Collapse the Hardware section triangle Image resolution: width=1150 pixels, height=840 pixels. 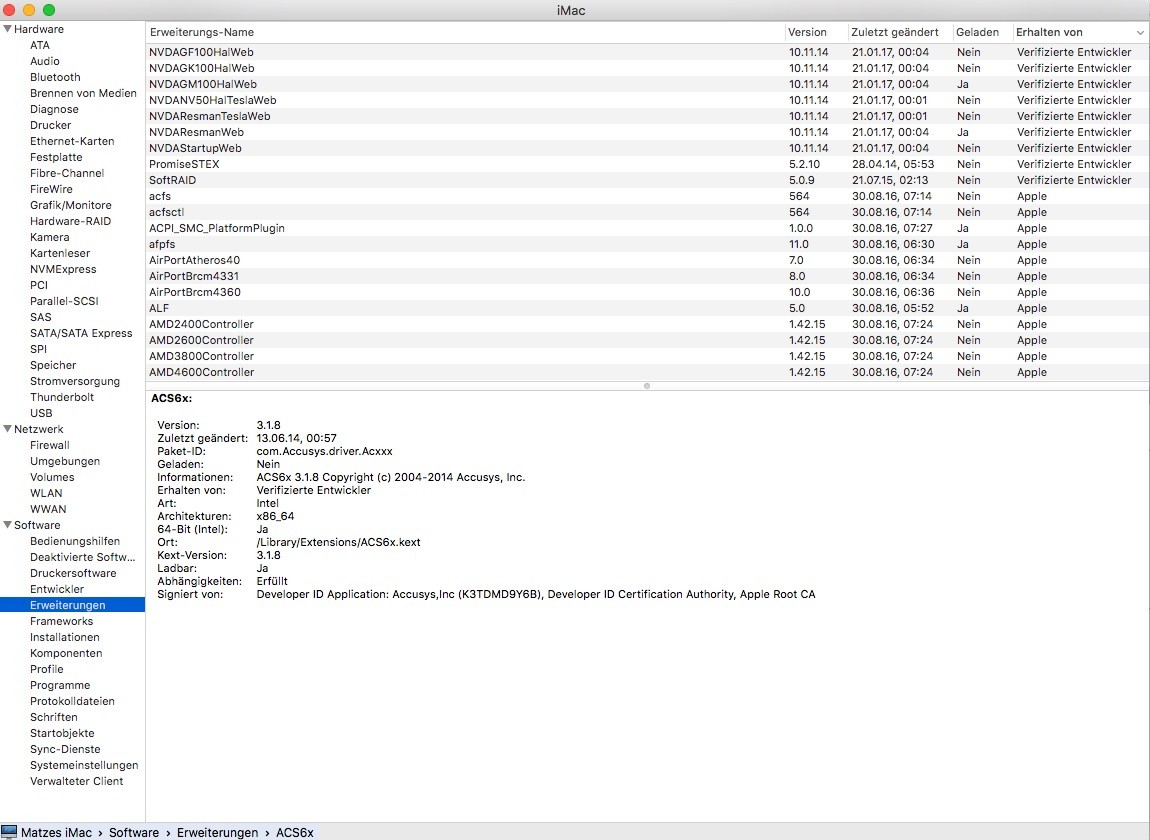[7, 29]
